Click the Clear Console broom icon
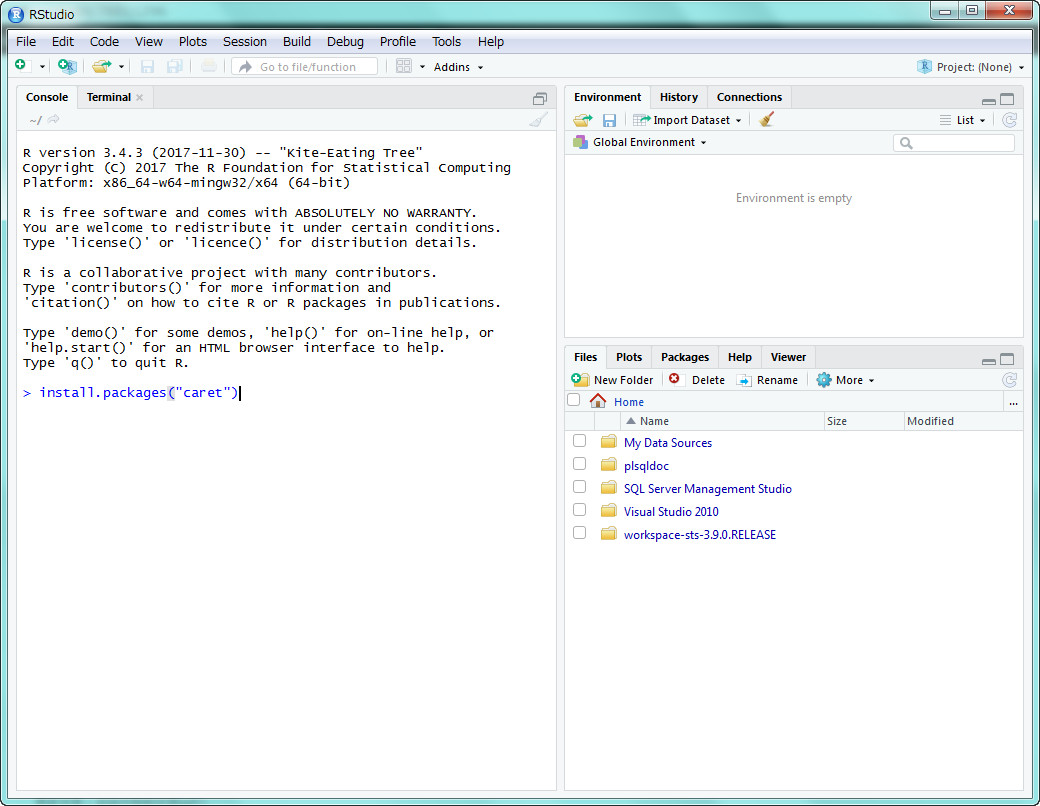The image size is (1040, 806). pos(539,119)
